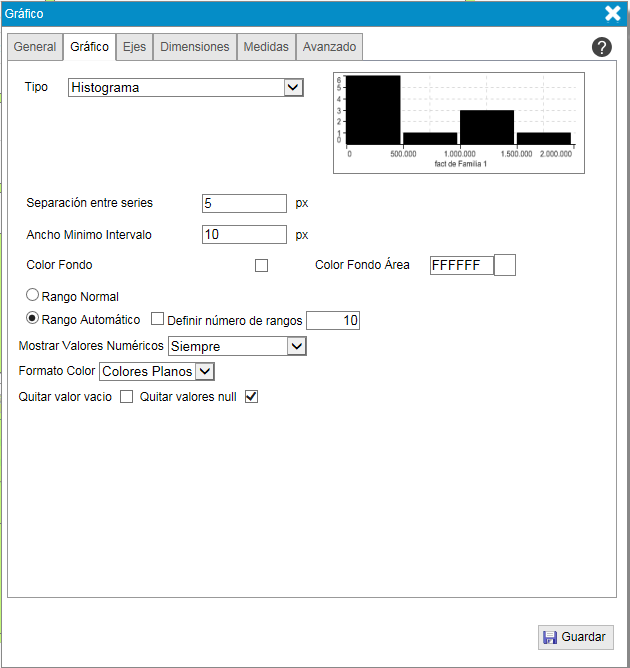
Task: Uncheck Quitar valores null checkbox
Action: (252, 397)
